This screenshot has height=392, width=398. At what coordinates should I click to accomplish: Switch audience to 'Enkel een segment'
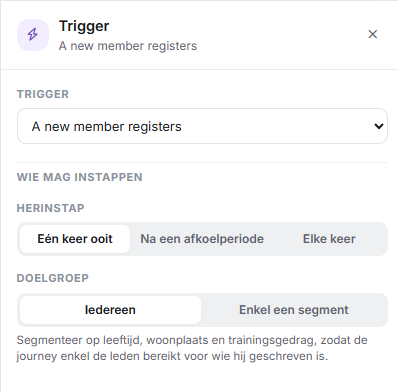coord(294,310)
